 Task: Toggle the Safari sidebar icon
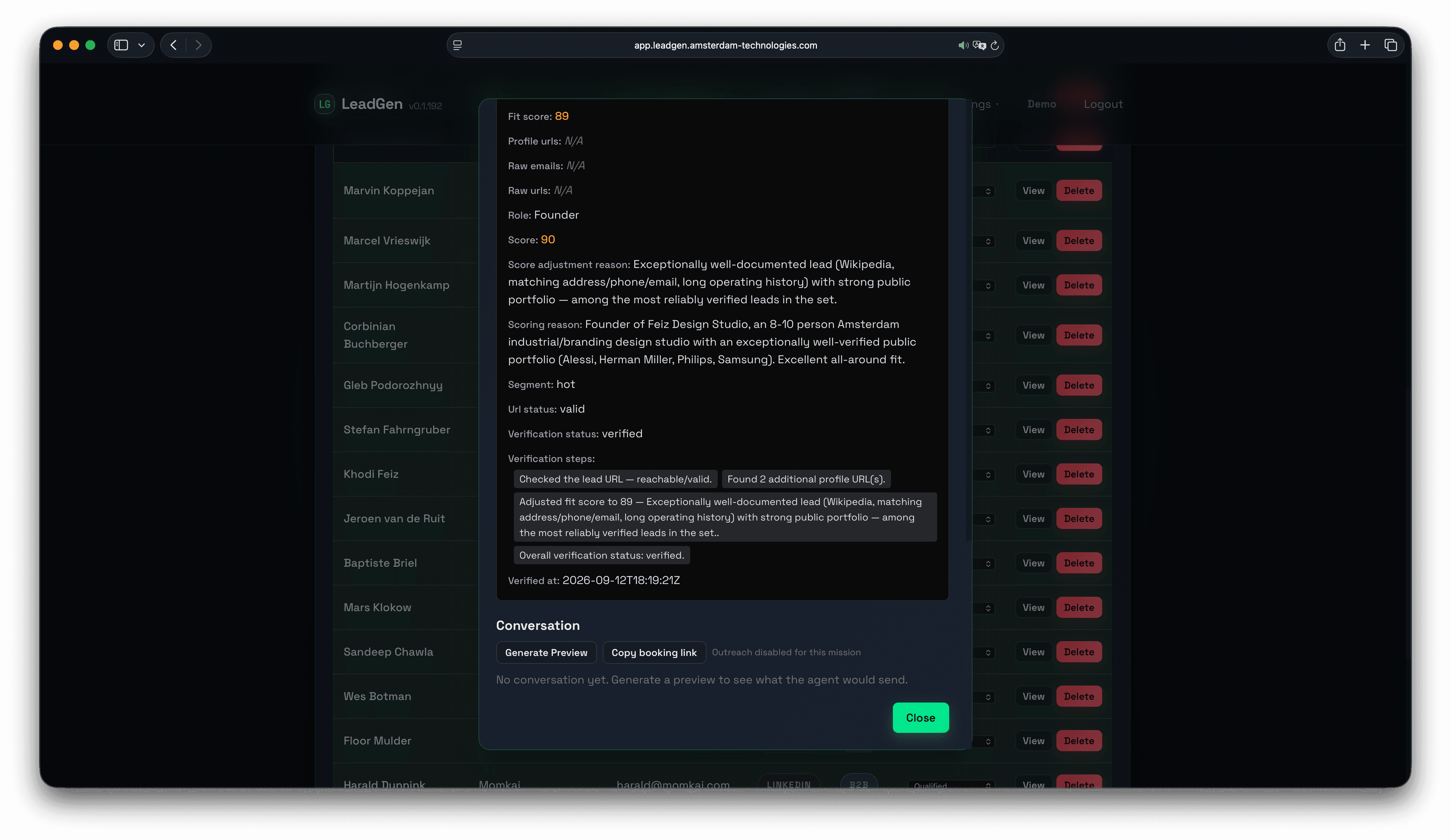121,45
